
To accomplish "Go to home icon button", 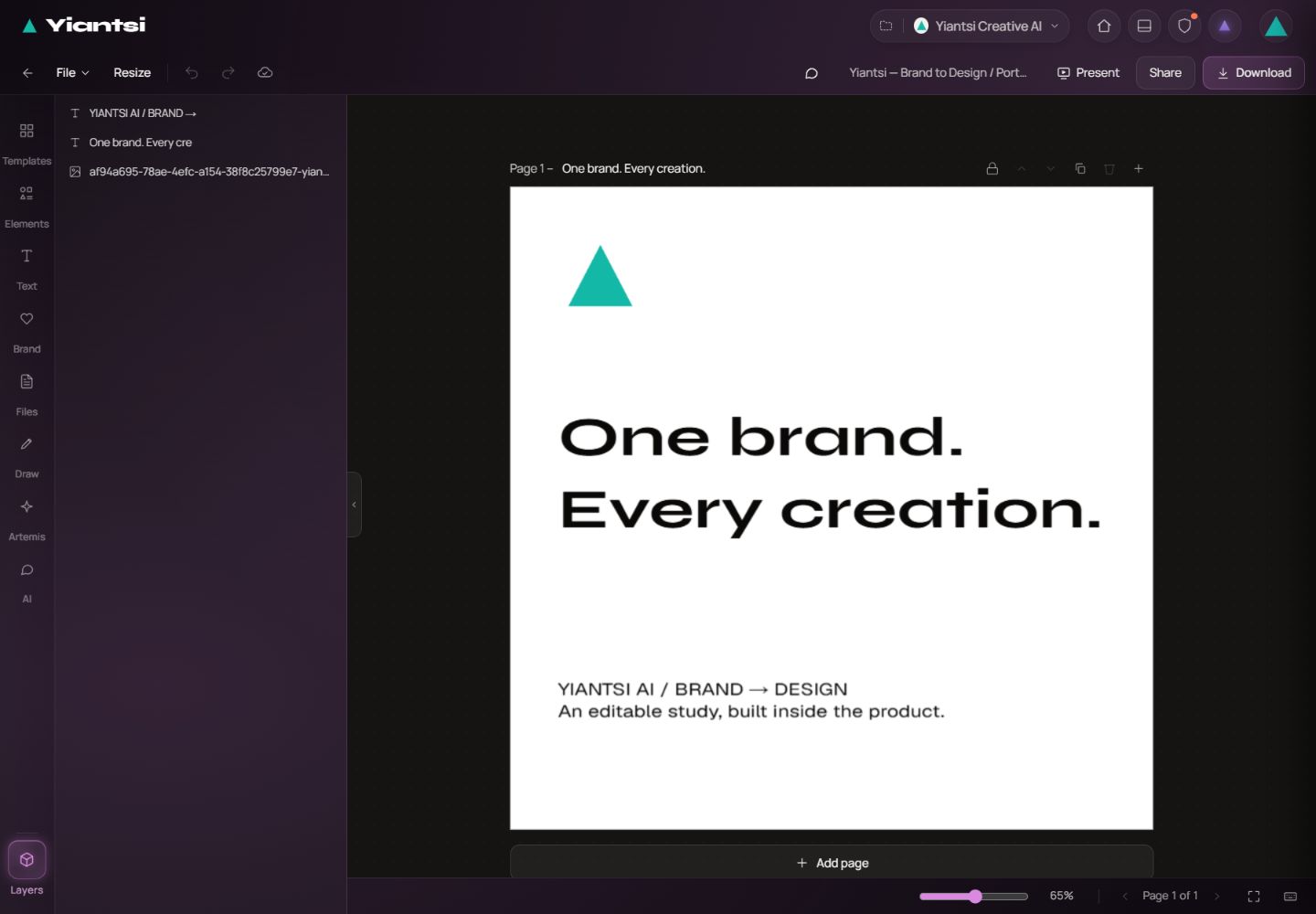I will pyautogui.click(x=1104, y=26).
